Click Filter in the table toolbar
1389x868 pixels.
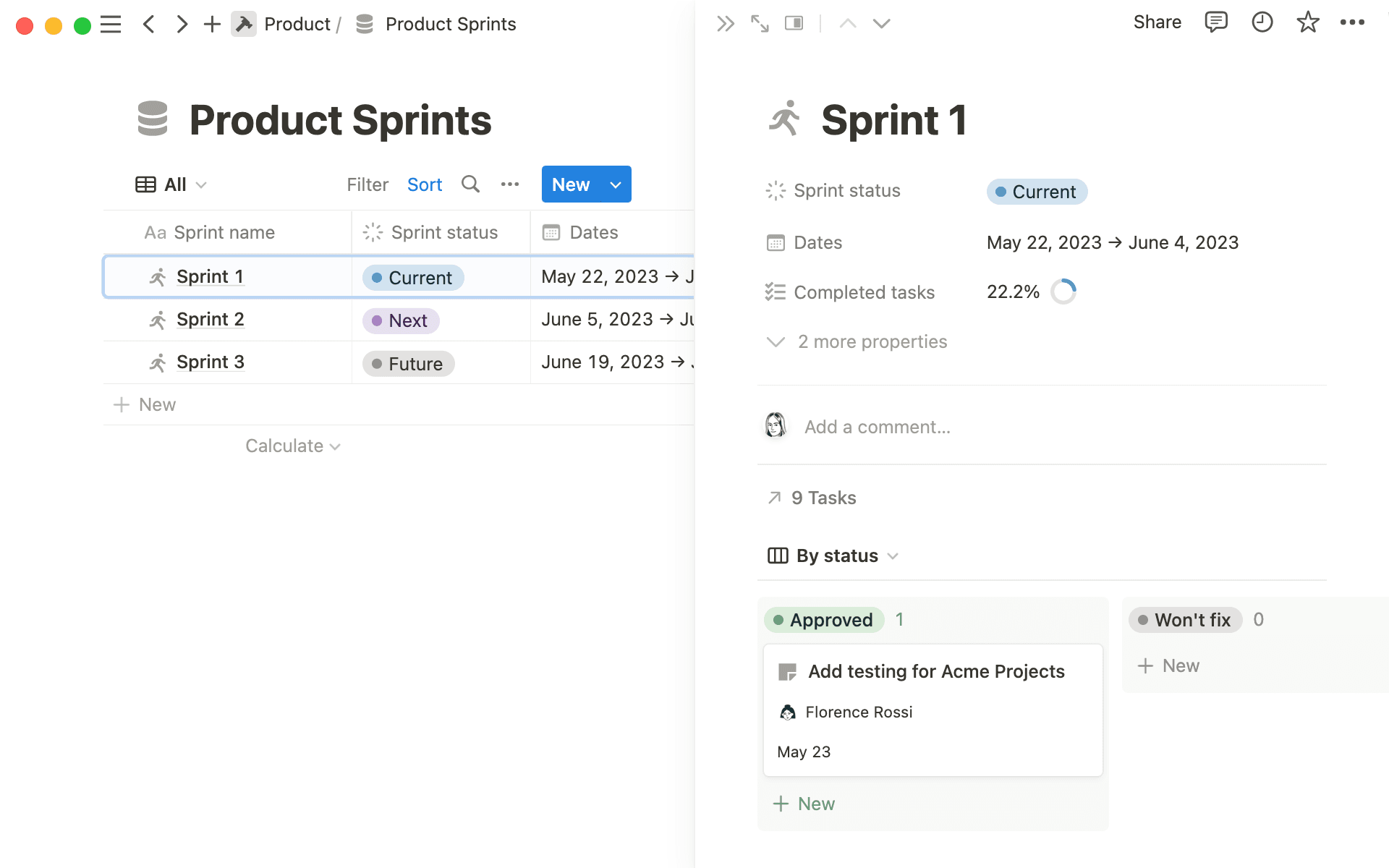[x=367, y=184]
